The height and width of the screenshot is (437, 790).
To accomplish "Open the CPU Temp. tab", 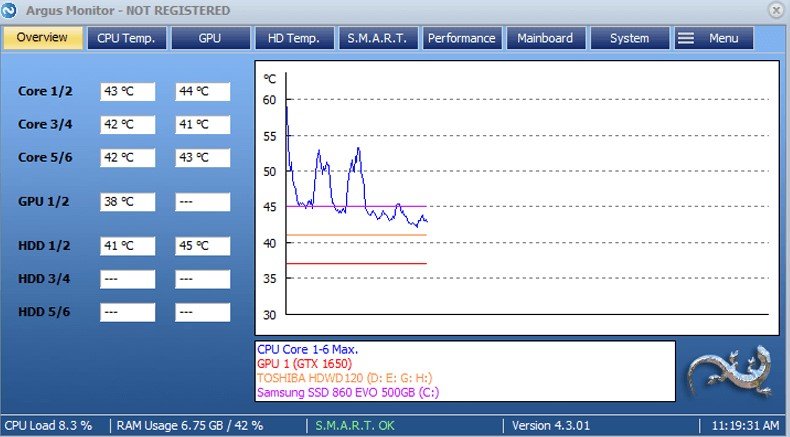I will [x=127, y=38].
